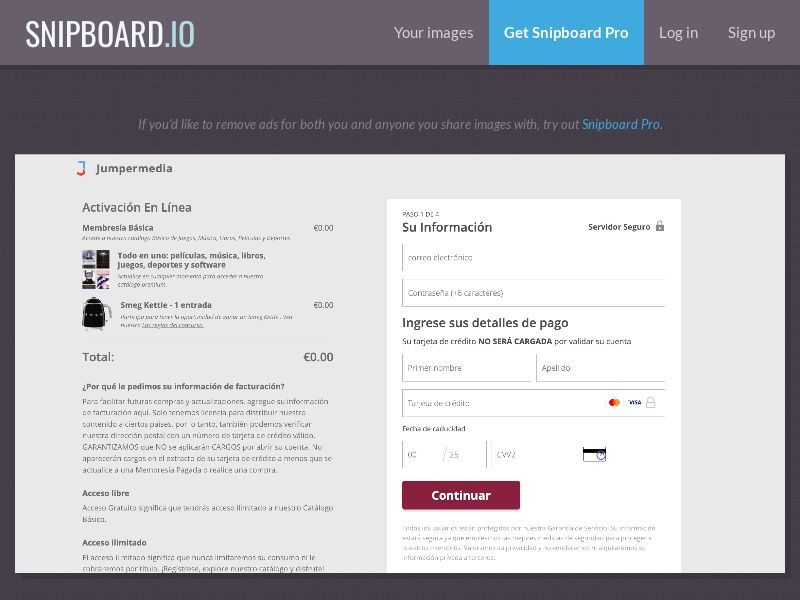Open the Log in page

pyautogui.click(x=678, y=33)
